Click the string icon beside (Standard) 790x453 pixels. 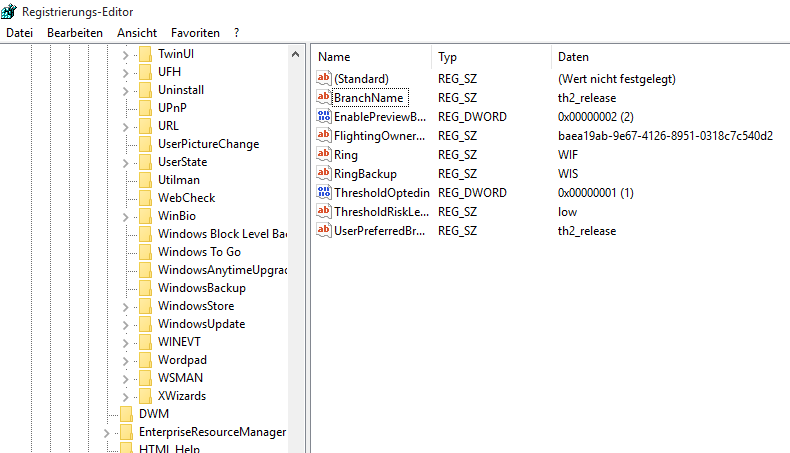323,78
